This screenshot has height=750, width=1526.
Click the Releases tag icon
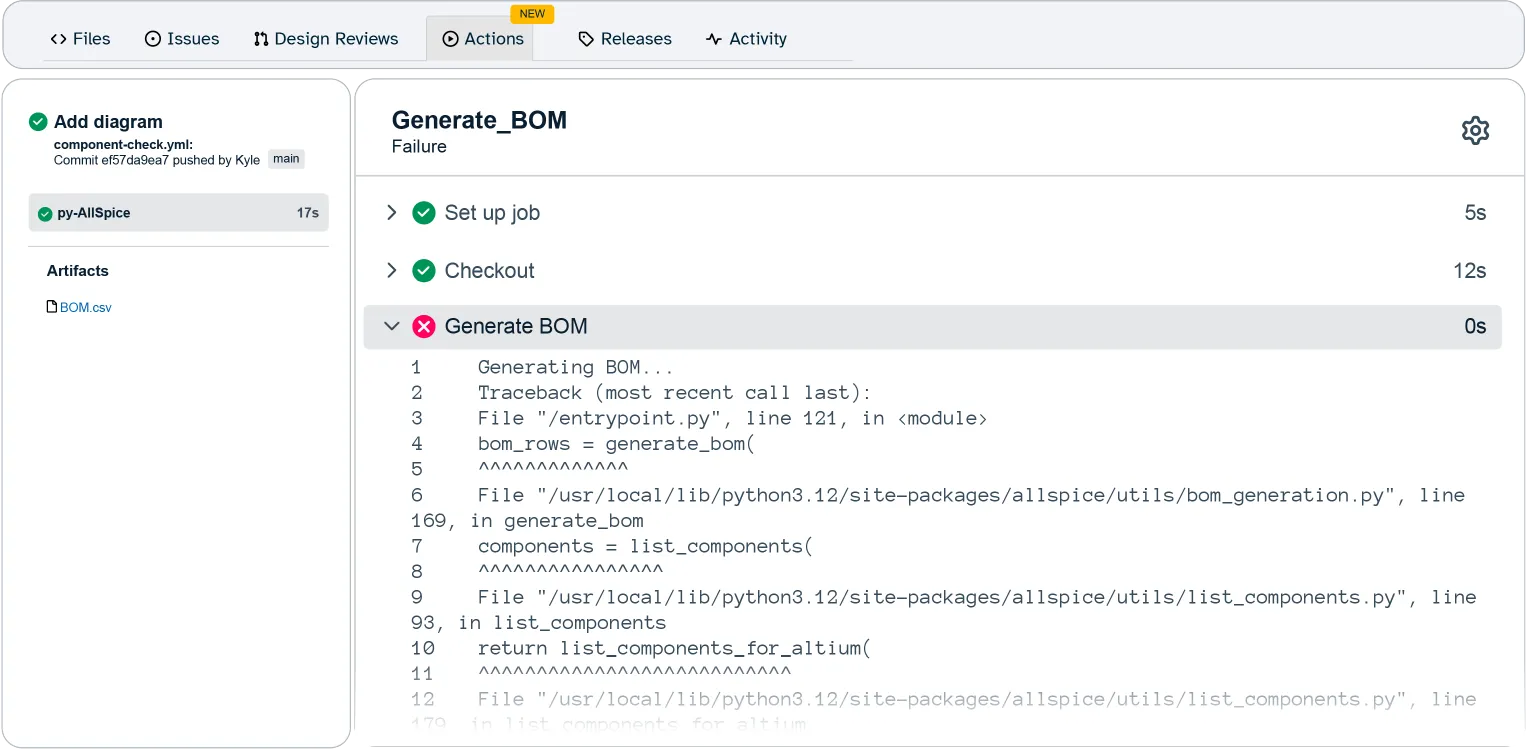pyautogui.click(x=587, y=39)
